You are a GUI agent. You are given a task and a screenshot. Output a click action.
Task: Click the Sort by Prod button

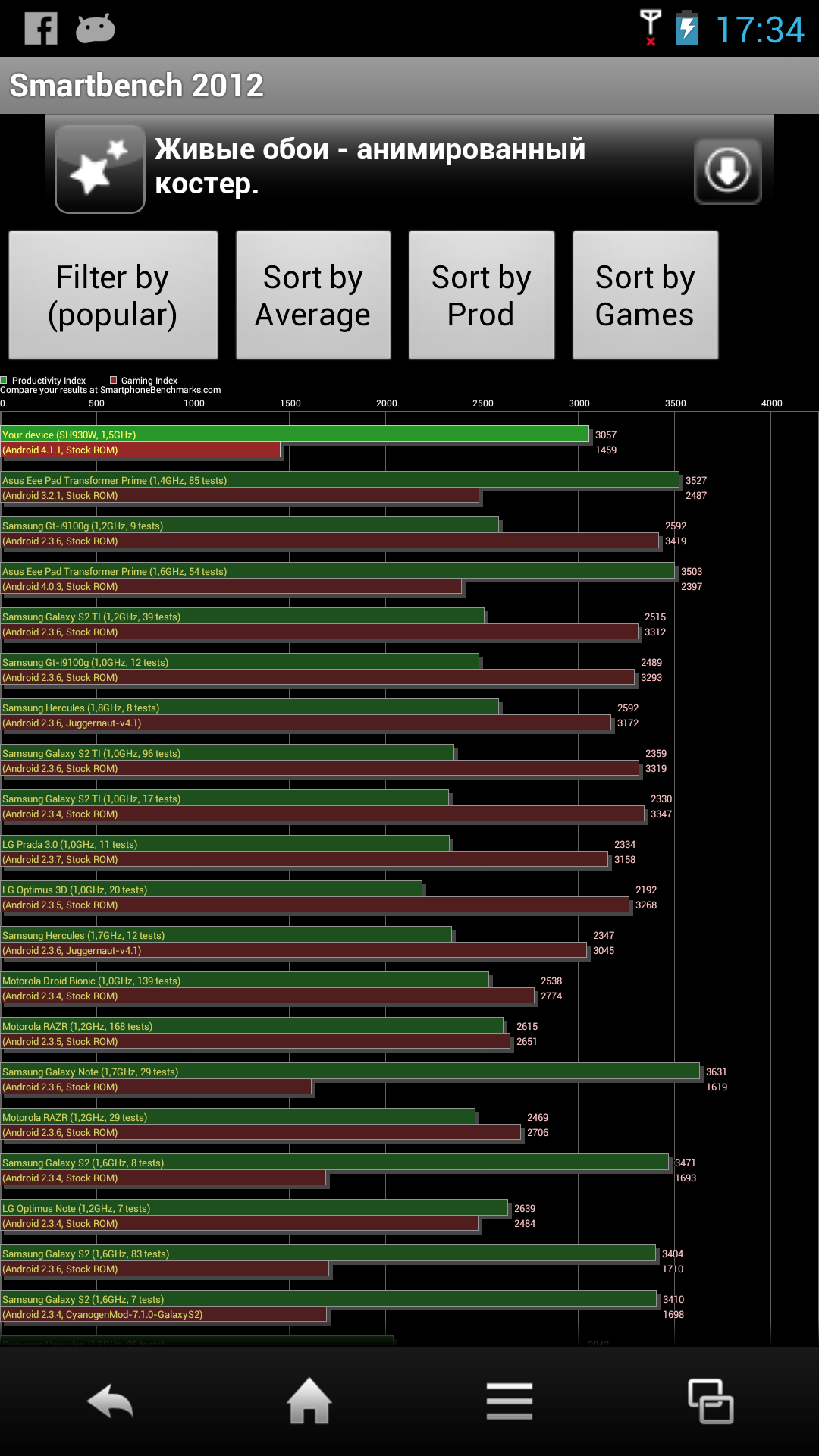[482, 295]
